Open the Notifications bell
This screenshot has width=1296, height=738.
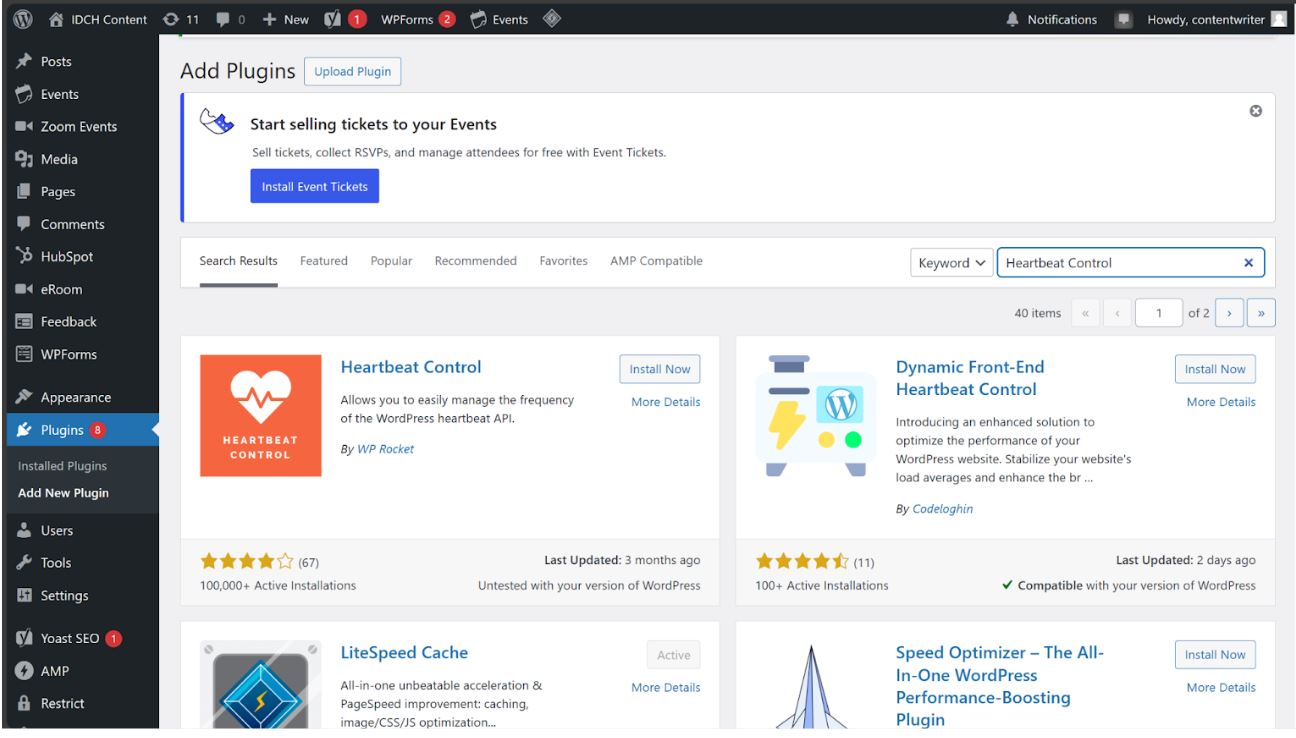pyautogui.click(x=1051, y=19)
